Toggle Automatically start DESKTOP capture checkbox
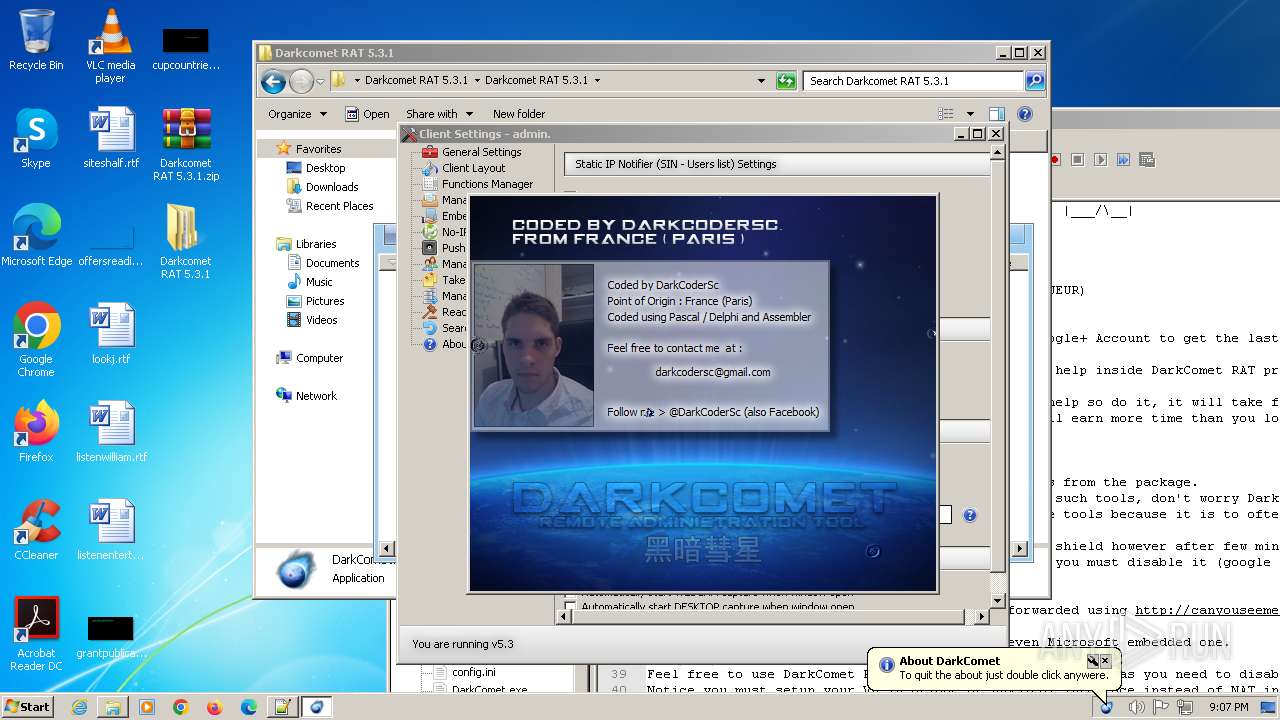The image size is (1280, 720). 571,607
